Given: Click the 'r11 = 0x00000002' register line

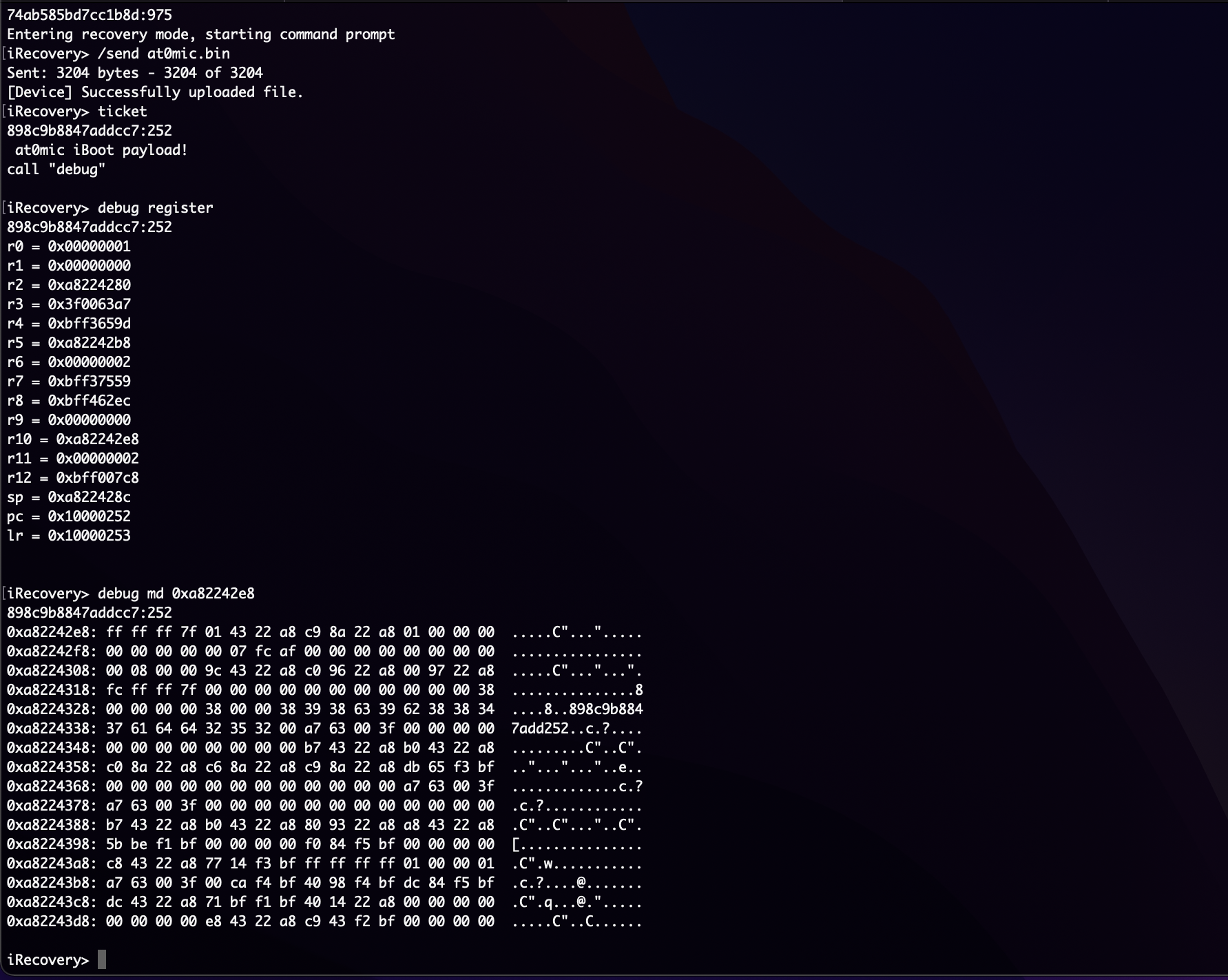Looking at the screenshot, I should pyautogui.click(x=73, y=459).
